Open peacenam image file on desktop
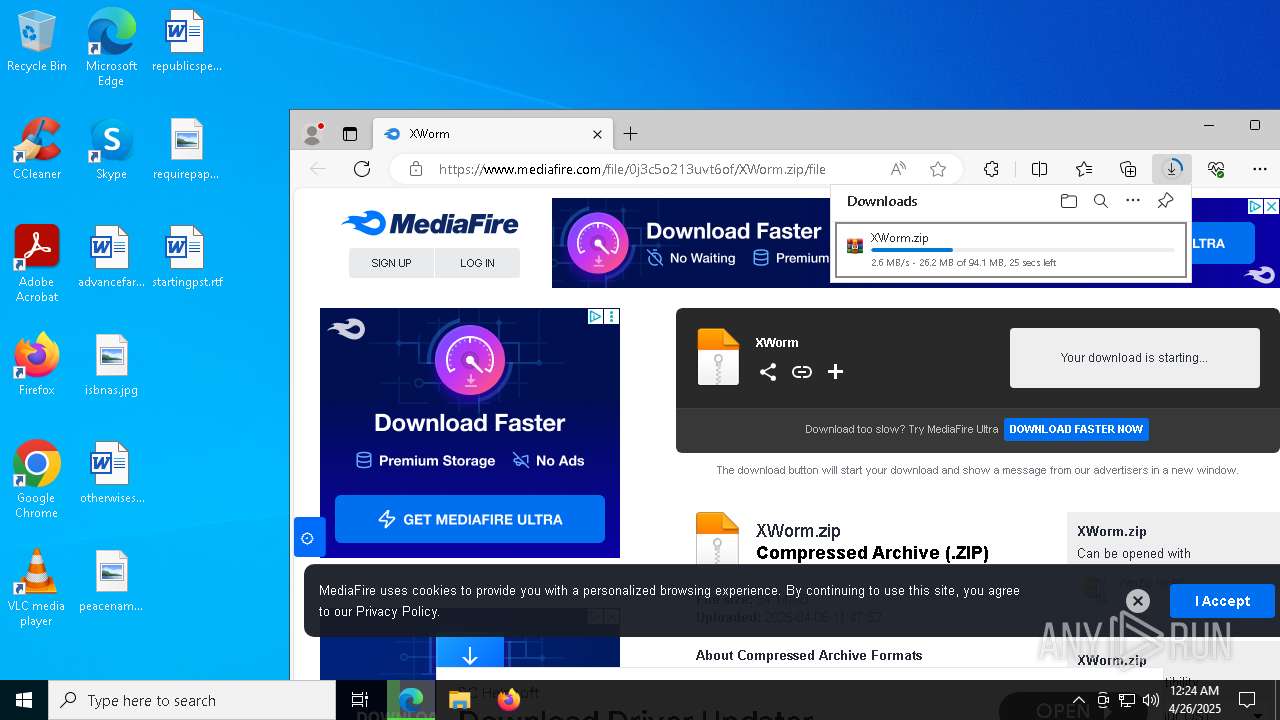The image size is (1280, 720). 111,582
